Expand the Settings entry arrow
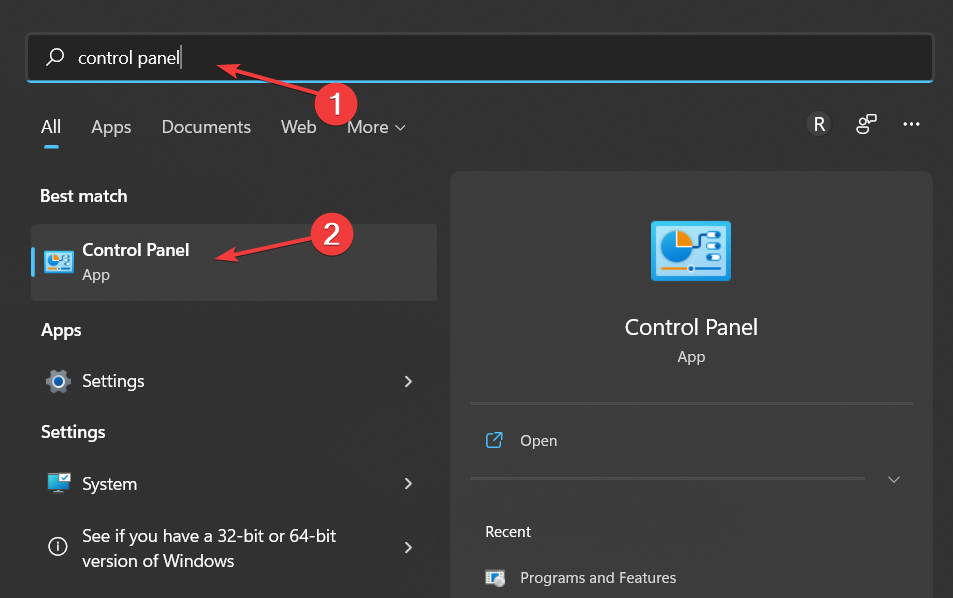This screenshot has height=598, width=953. [408, 381]
